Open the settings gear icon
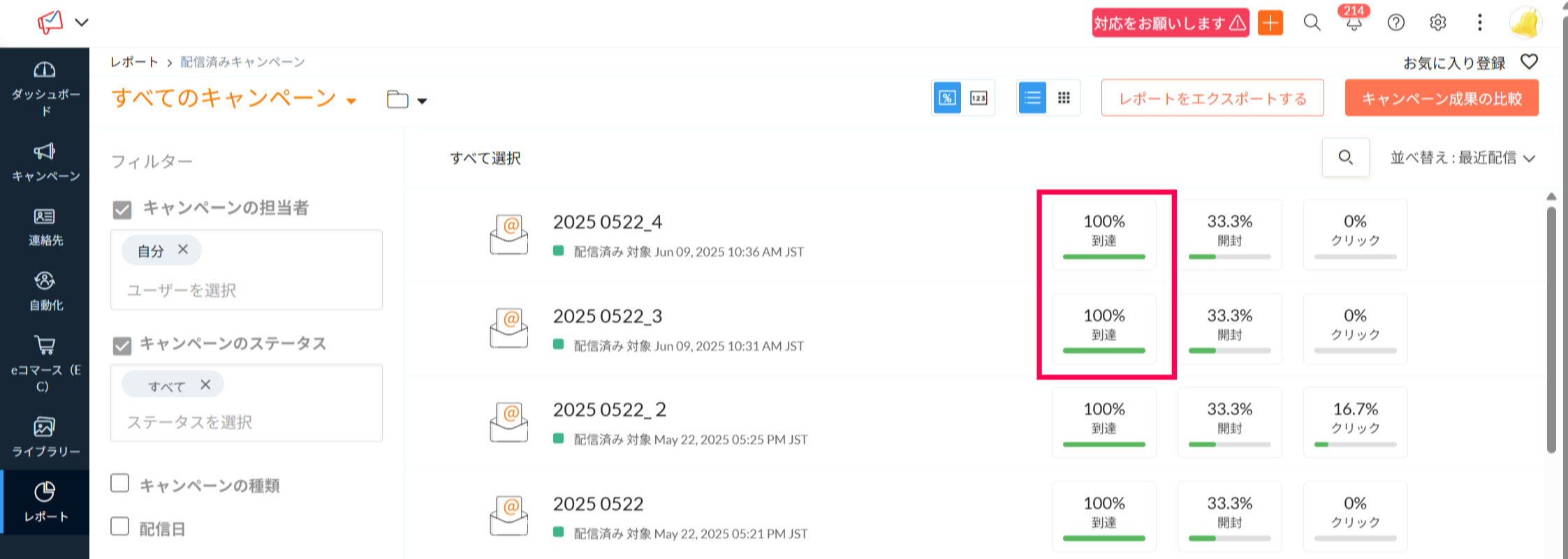 (x=1437, y=23)
